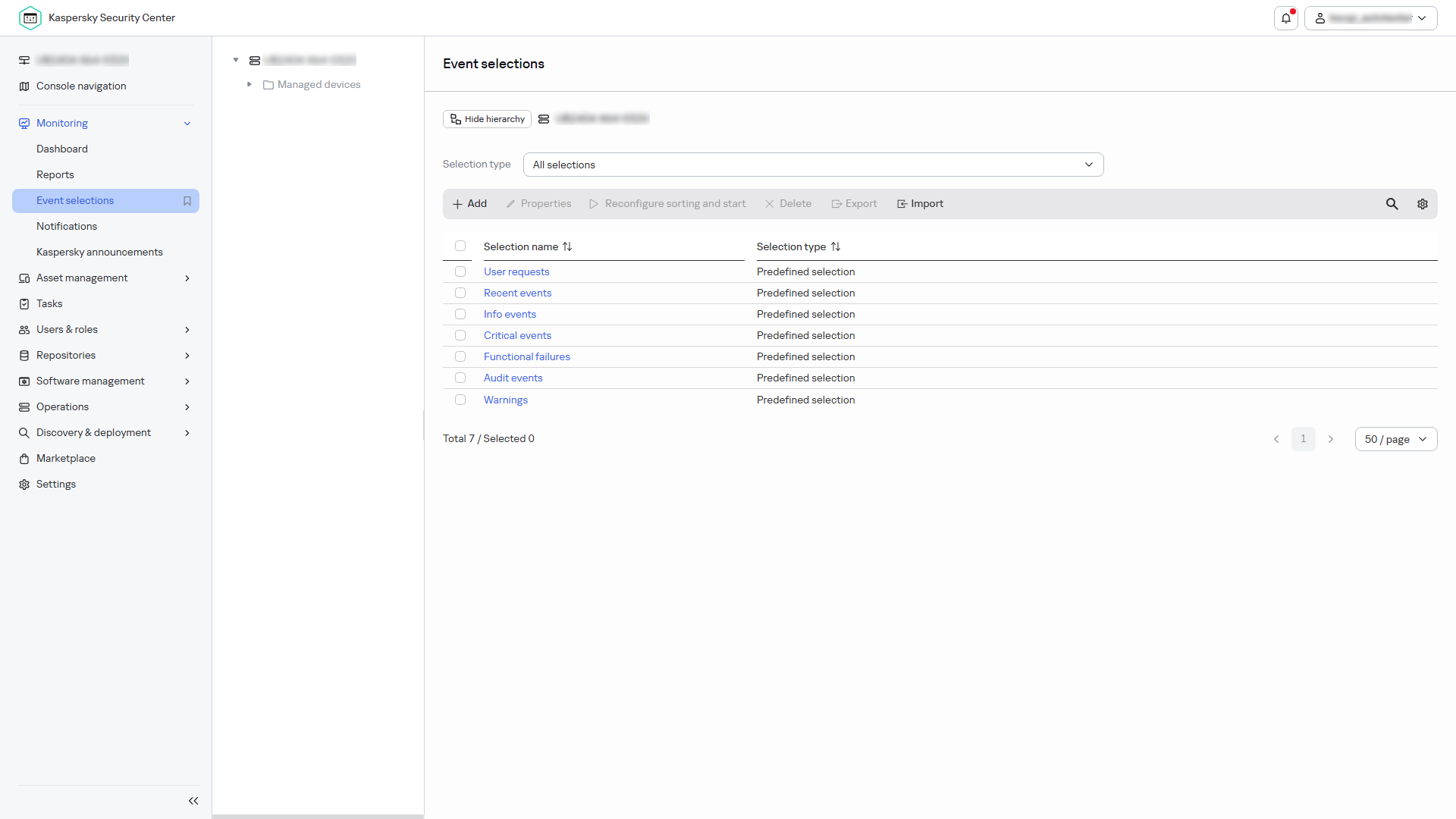Screen dimensions: 1456x819
Task: Expand Asset management menu
Action: tap(105, 278)
